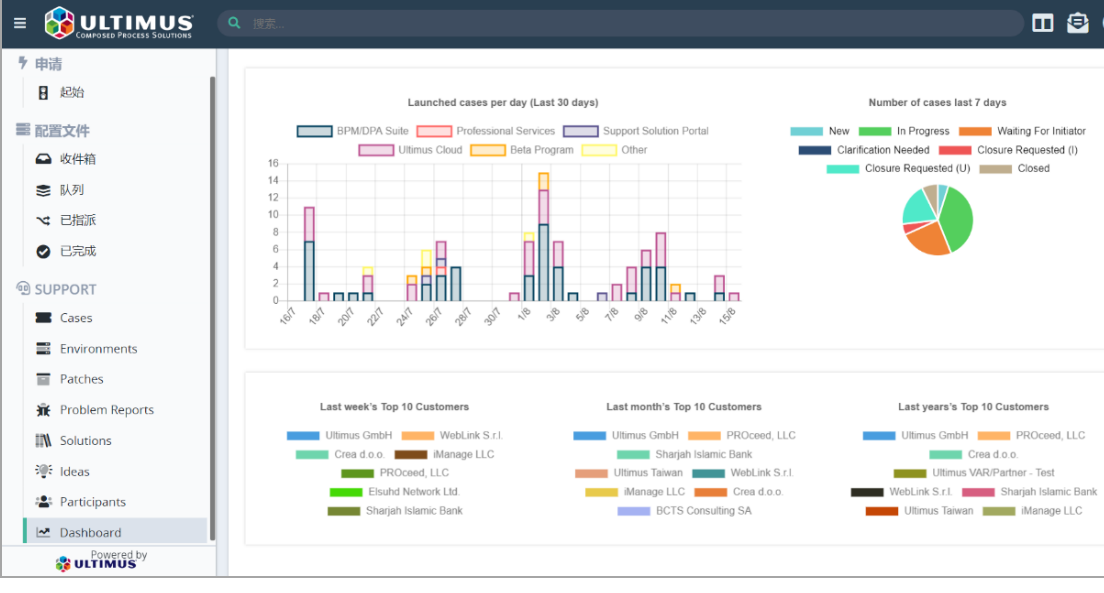Click the Closure Requested (U) teal swatch
Screen dimensions: 1104x593
pos(843,168)
